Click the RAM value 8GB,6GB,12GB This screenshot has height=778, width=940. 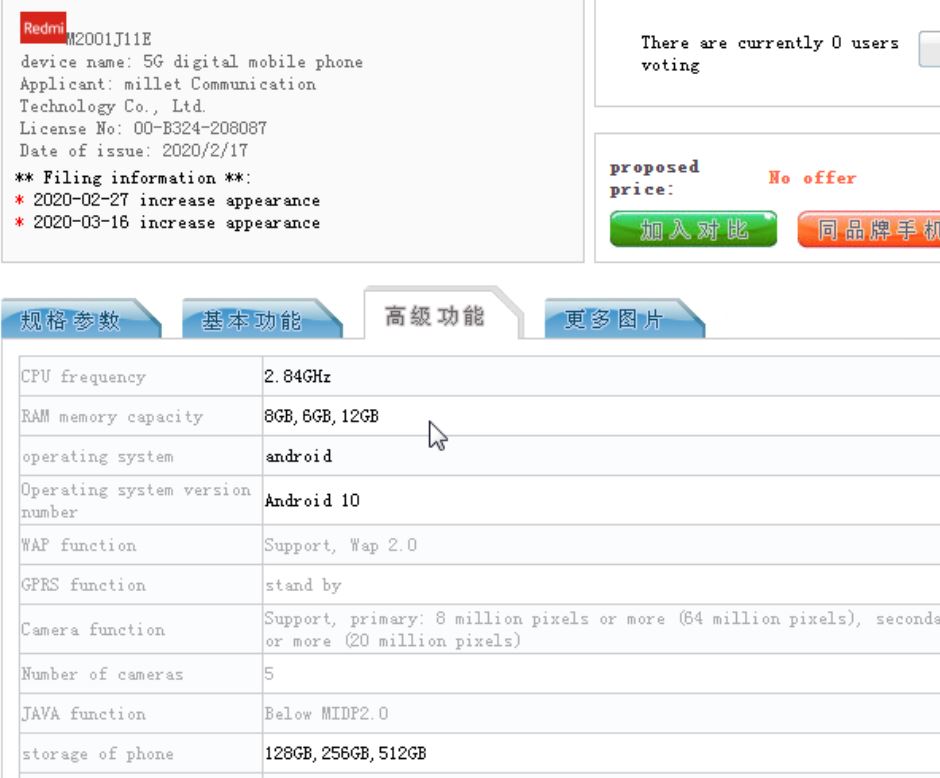tap(321, 417)
